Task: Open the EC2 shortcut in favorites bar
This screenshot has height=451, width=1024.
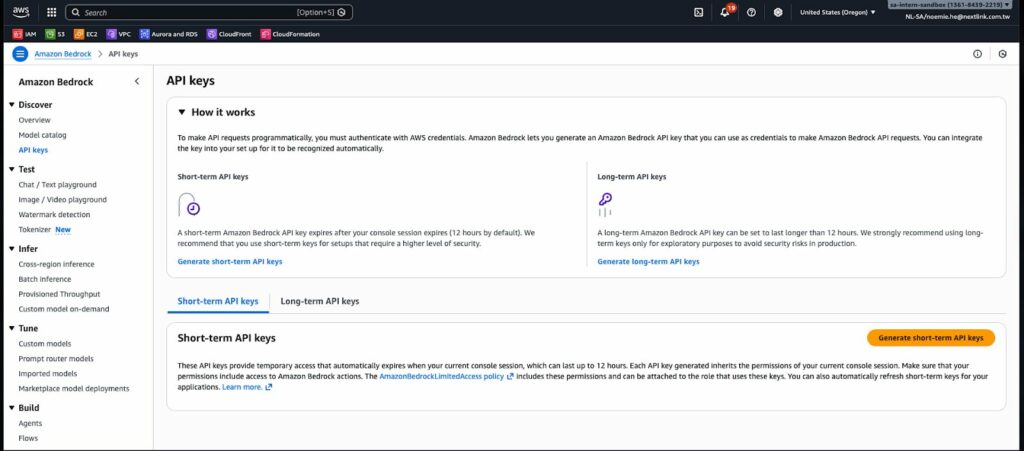Action: click(x=86, y=34)
